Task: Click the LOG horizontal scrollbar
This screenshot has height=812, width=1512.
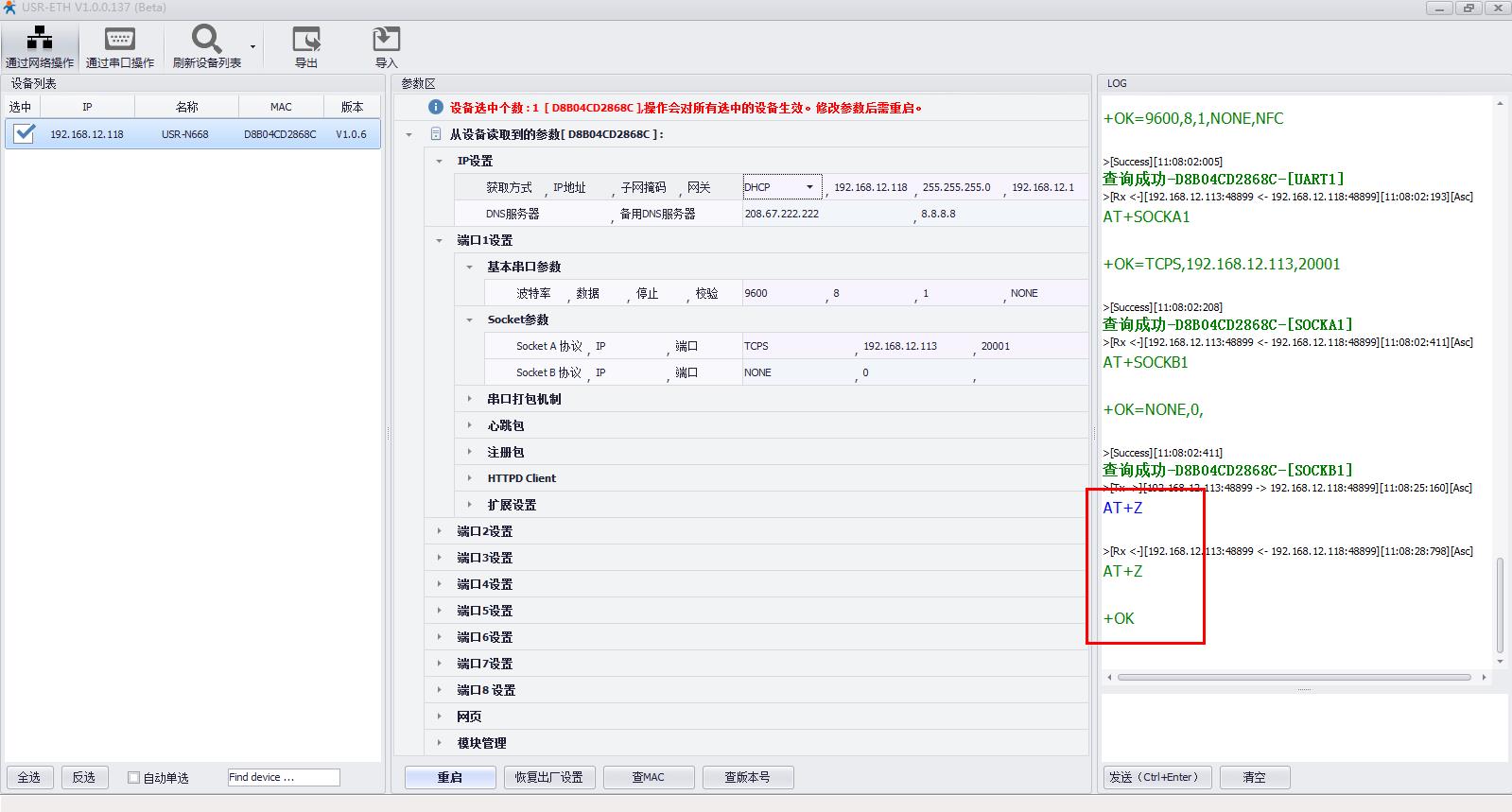Action: click(x=1294, y=677)
